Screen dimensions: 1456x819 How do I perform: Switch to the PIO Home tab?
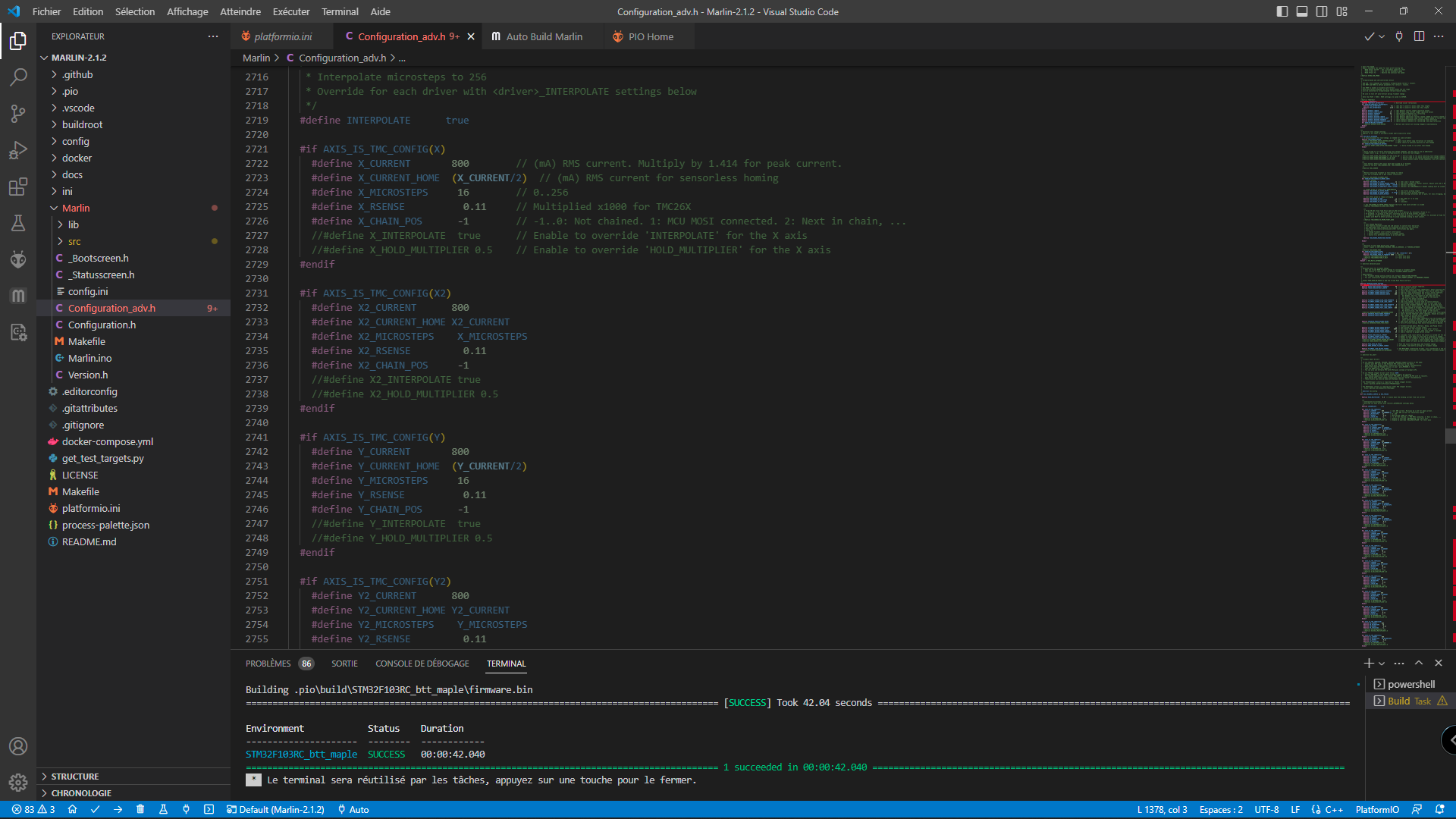click(x=650, y=36)
